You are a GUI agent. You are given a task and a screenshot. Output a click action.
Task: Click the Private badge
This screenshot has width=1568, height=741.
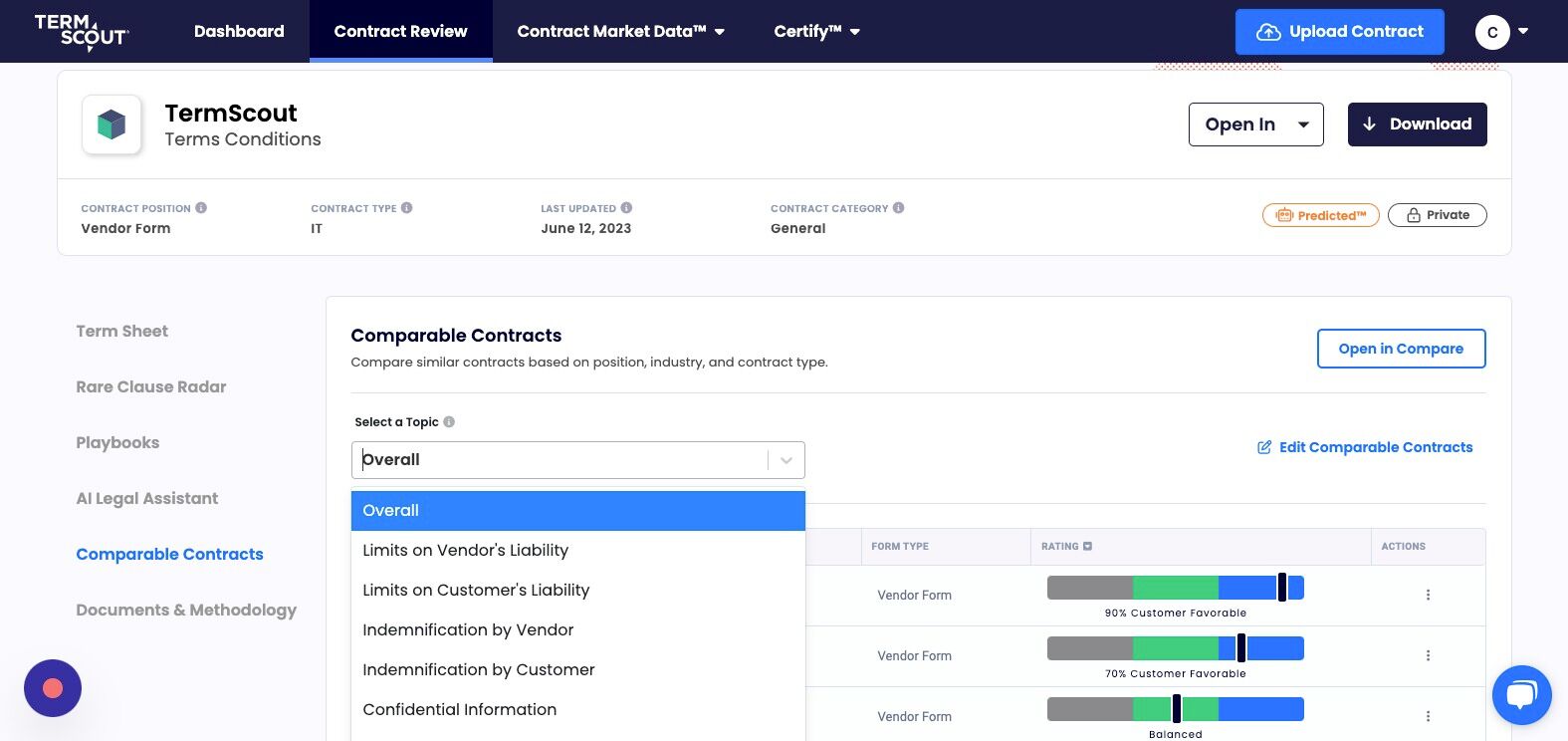pyautogui.click(x=1438, y=215)
